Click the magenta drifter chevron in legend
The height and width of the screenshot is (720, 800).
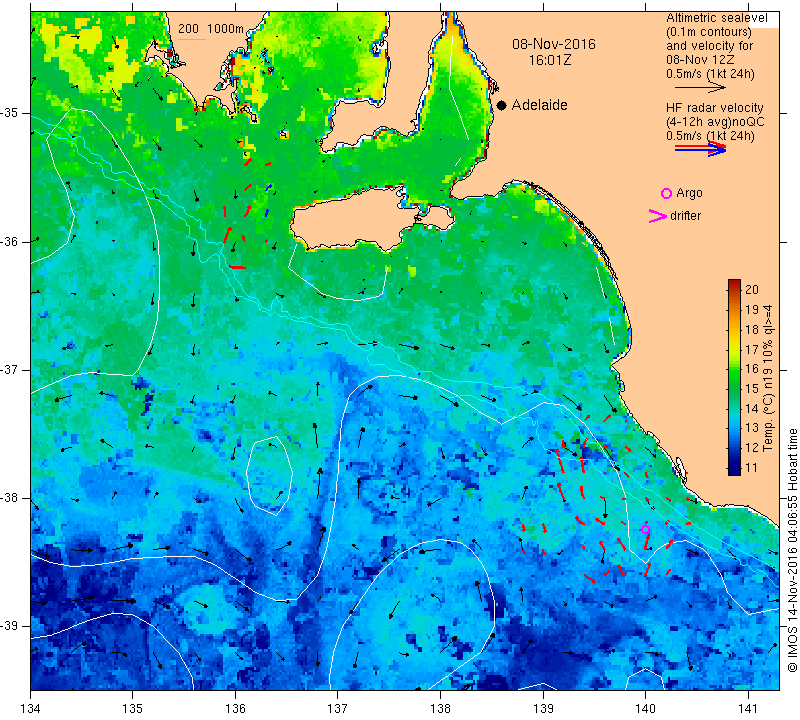(x=658, y=216)
